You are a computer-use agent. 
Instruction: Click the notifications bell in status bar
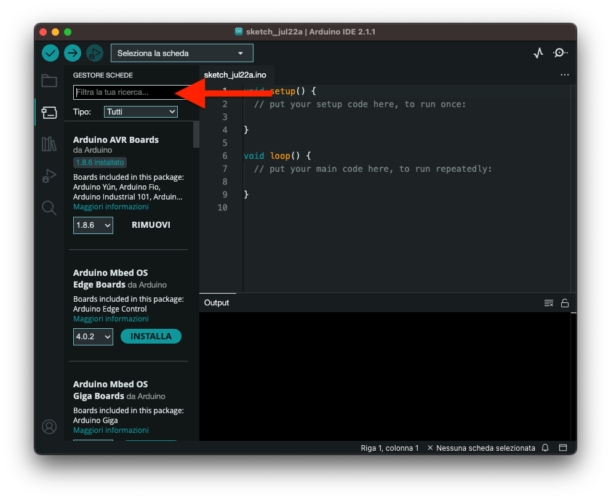(x=545, y=448)
